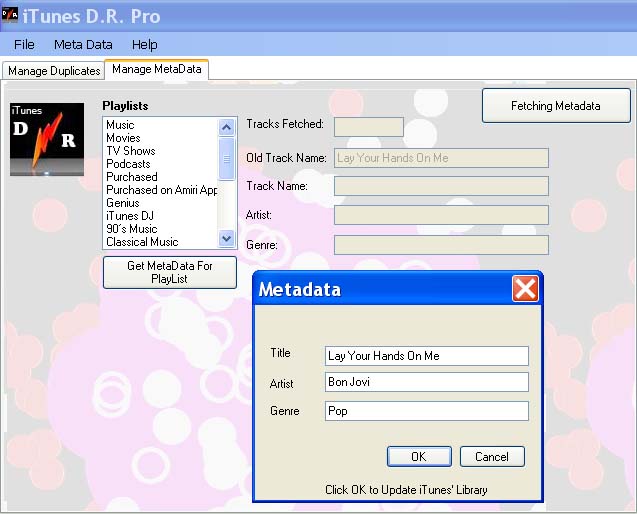The height and width of the screenshot is (514, 637).
Task: Select the Manage MetaData tab
Action: pyautogui.click(x=157, y=69)
